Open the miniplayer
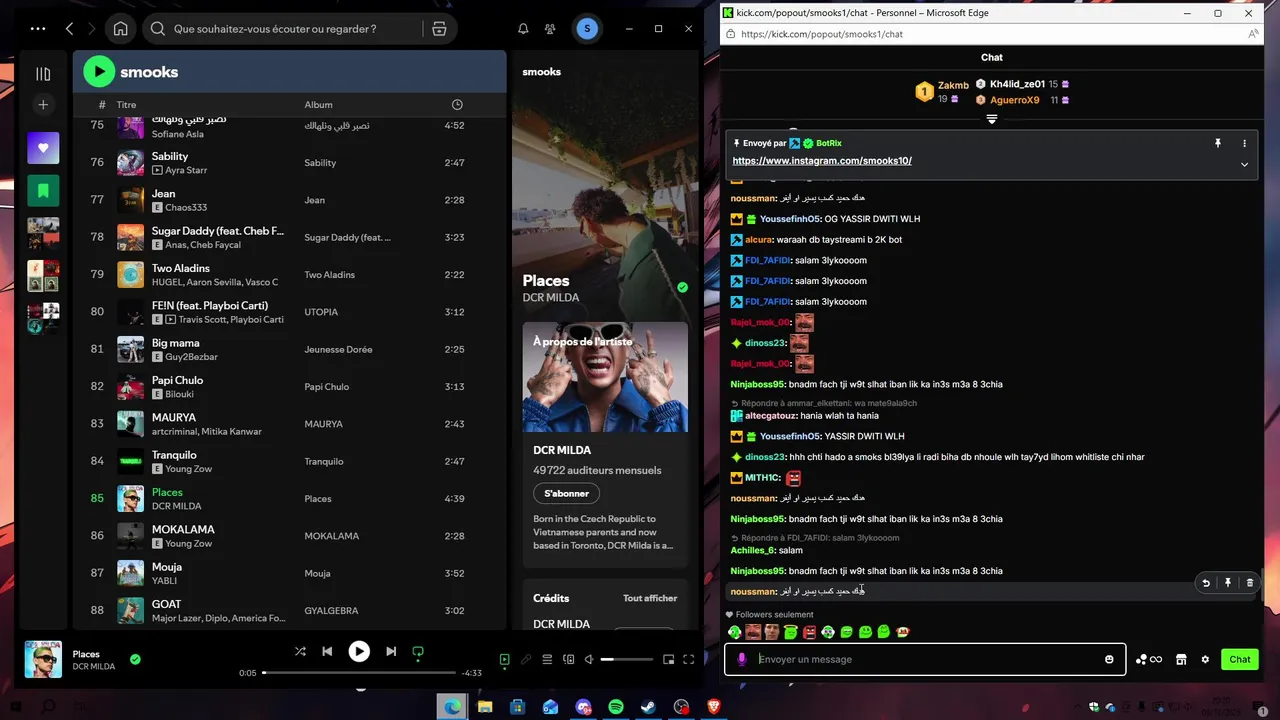The width and height of the screenshot is (1280, 720). (668, 659)
